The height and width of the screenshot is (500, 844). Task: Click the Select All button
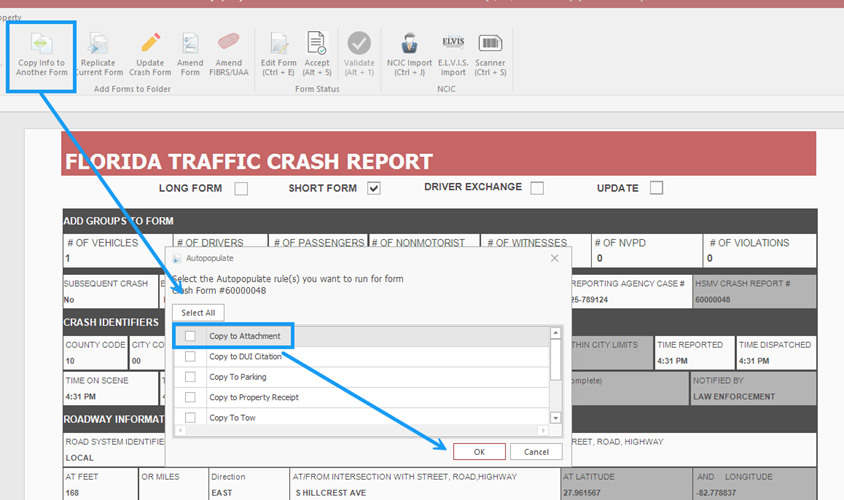198,313
